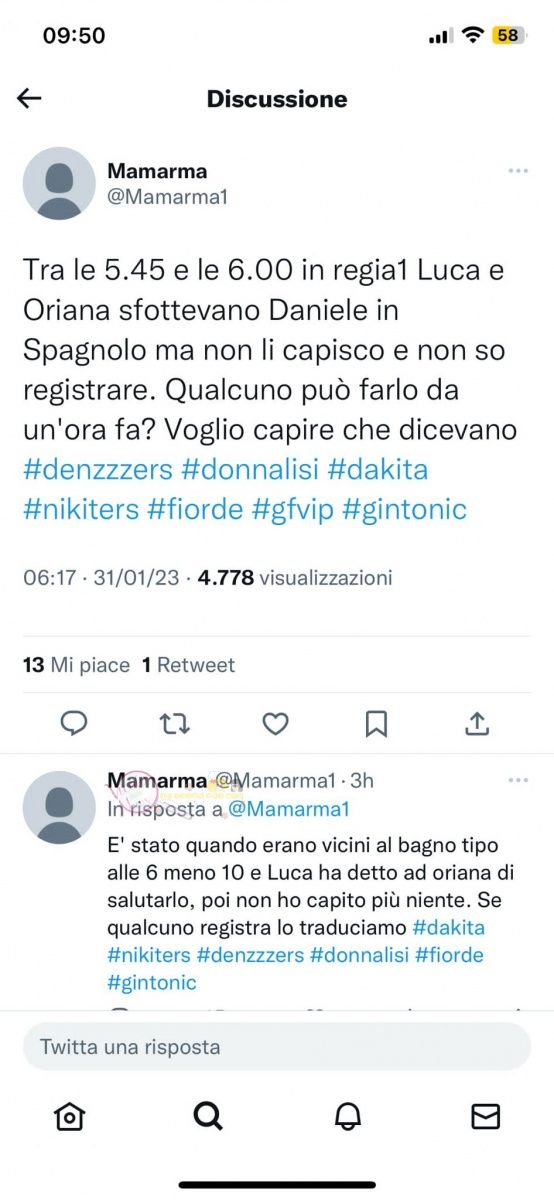
Task: Open the Messages envelope tab
Action: coord(485,1116)
